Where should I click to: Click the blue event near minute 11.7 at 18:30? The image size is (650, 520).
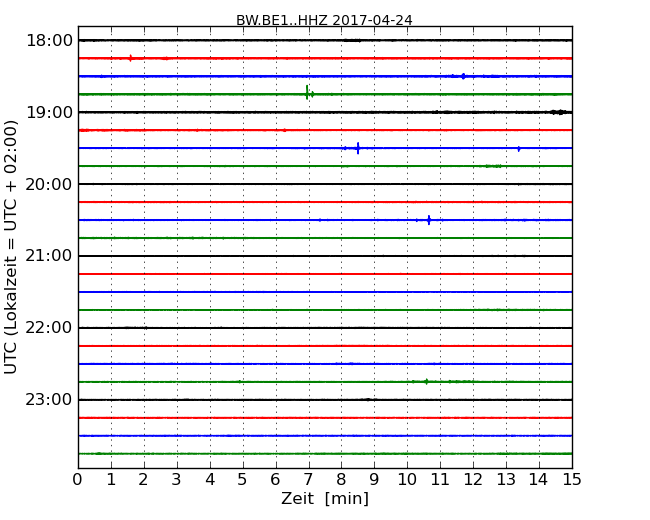463,76
